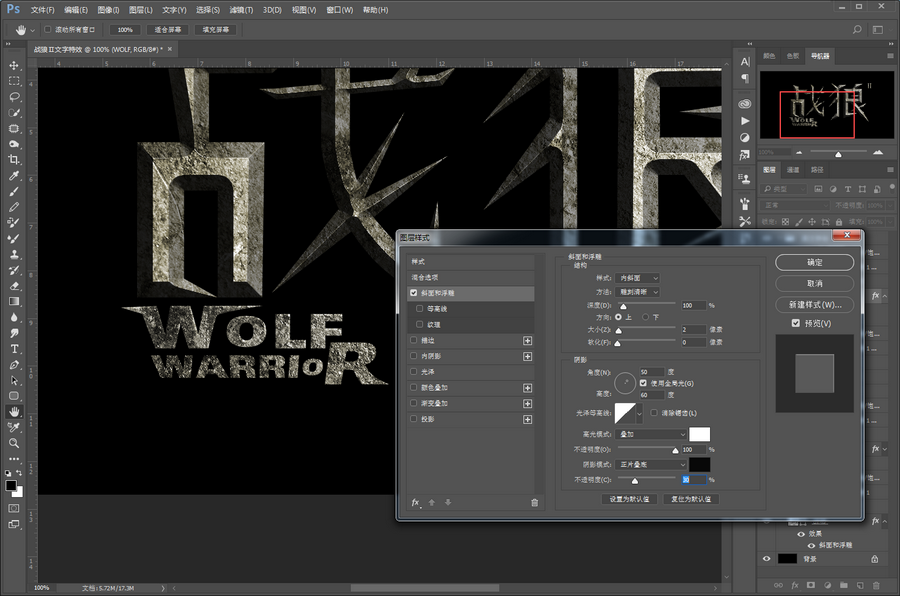Click the 确定 button

point(814,262)
